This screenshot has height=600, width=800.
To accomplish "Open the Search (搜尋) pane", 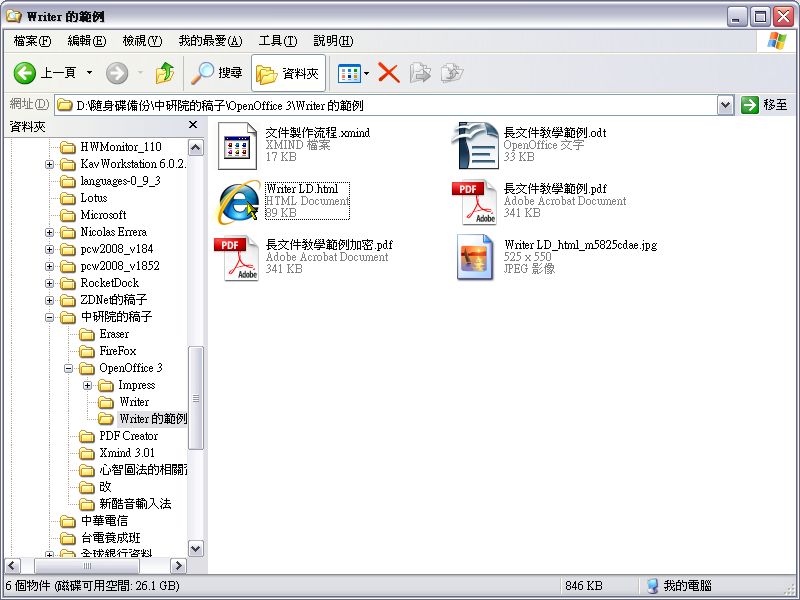I will point(217,73).
